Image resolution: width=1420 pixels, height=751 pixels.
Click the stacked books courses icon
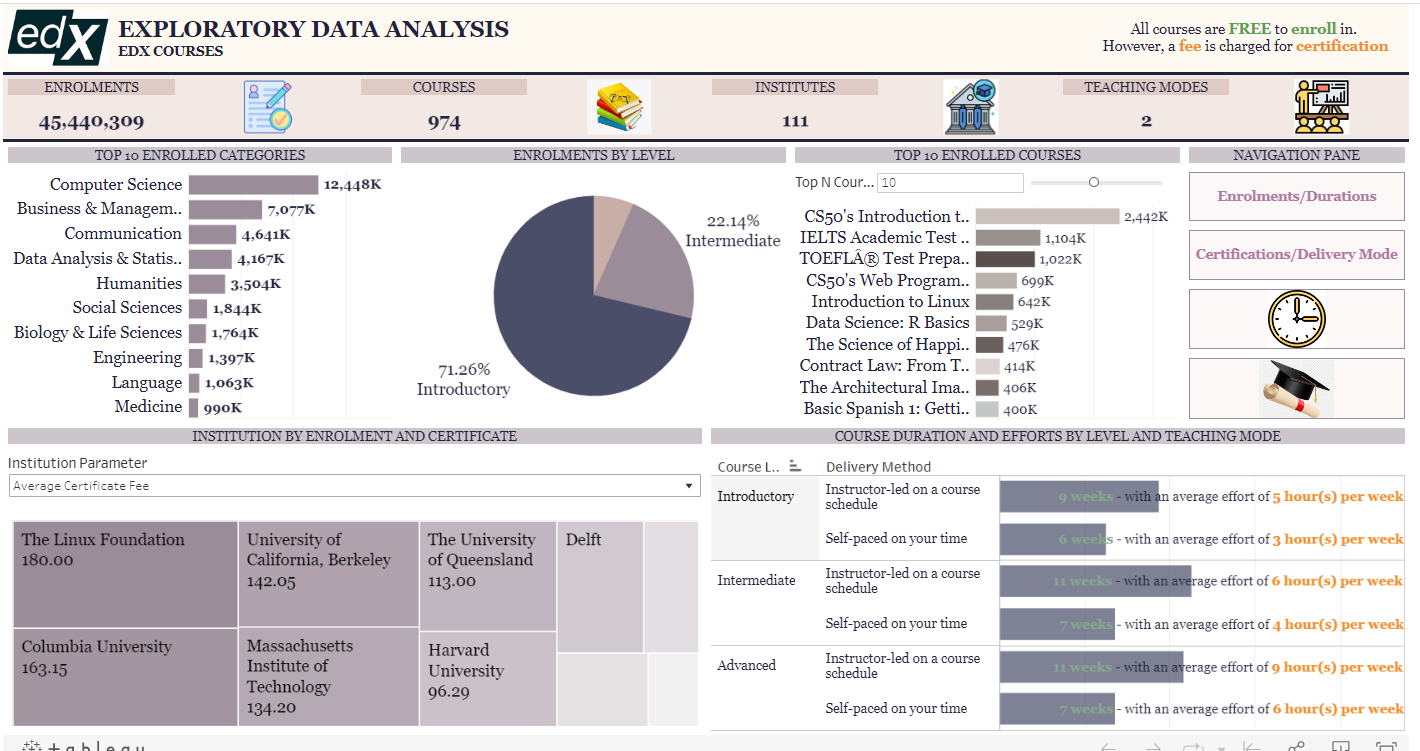tap(619, 107)
